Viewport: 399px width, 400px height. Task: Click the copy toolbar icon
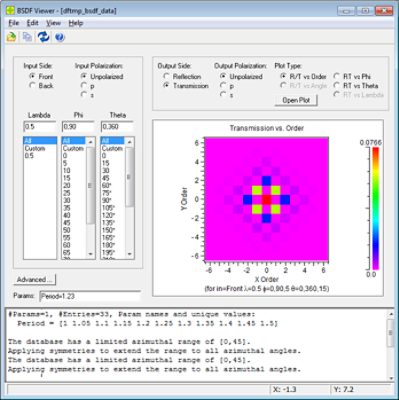pyautogui.click(x=27, y=37)
